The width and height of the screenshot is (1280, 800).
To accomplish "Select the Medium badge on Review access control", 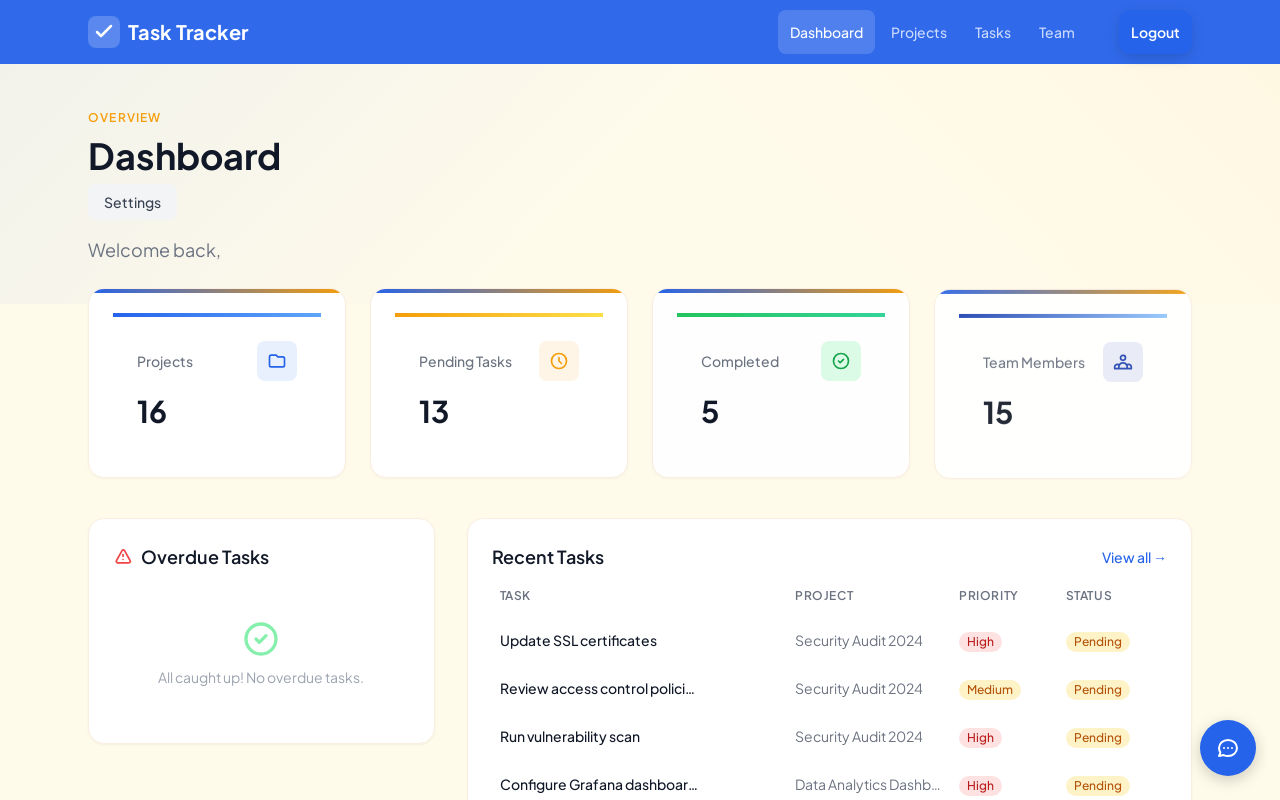I will click(990, 689).
